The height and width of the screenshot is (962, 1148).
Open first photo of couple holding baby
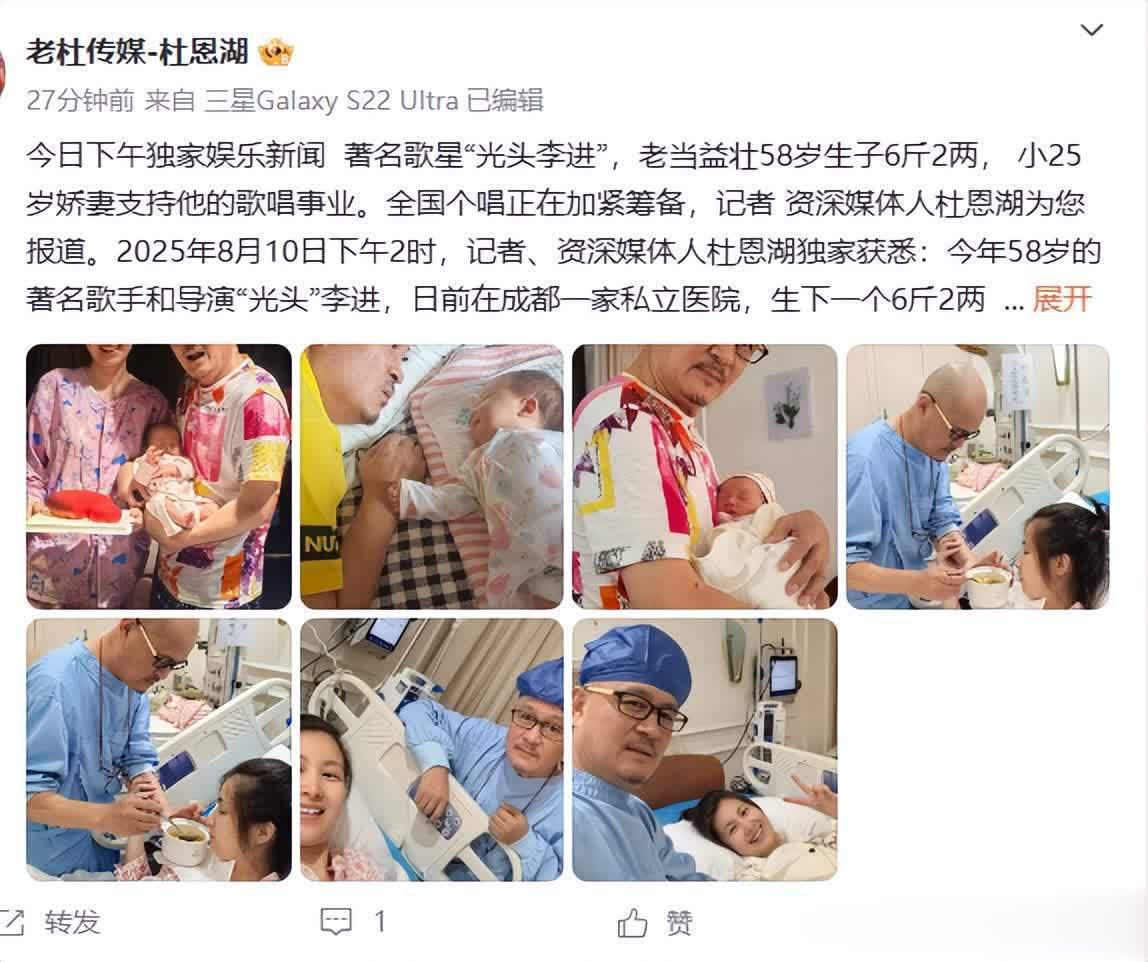click(159, 477)
